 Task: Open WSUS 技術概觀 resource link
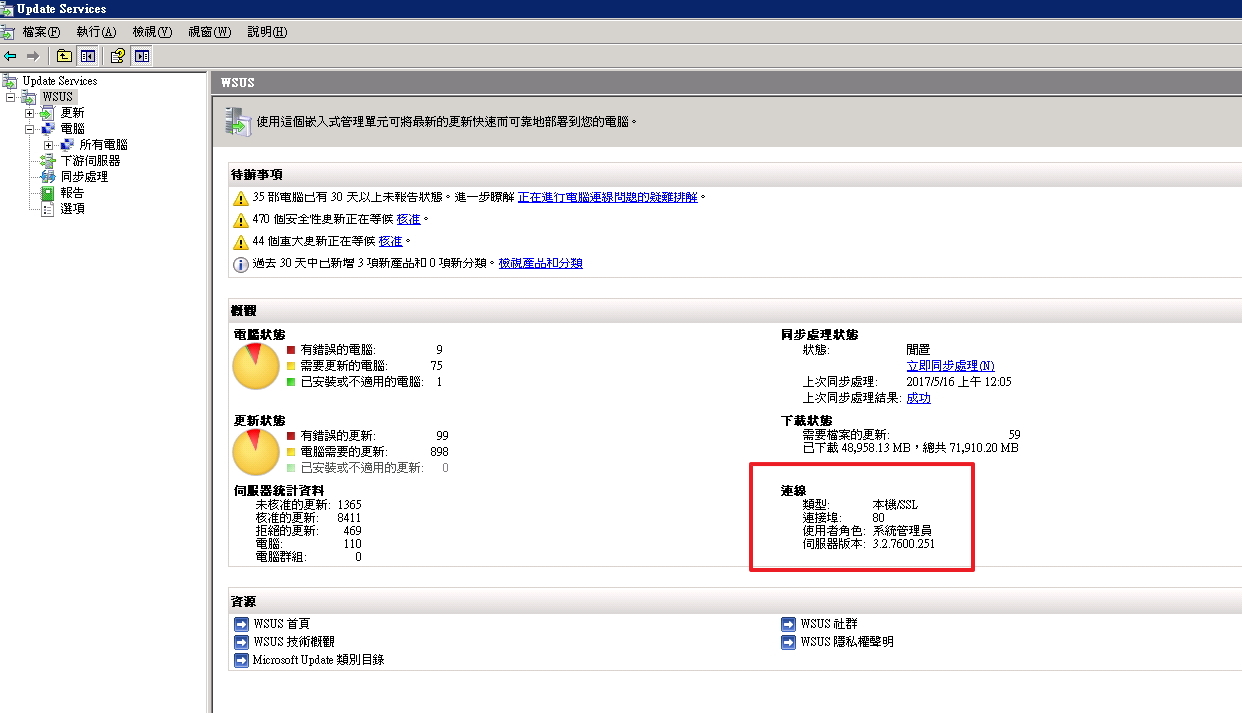294,642
